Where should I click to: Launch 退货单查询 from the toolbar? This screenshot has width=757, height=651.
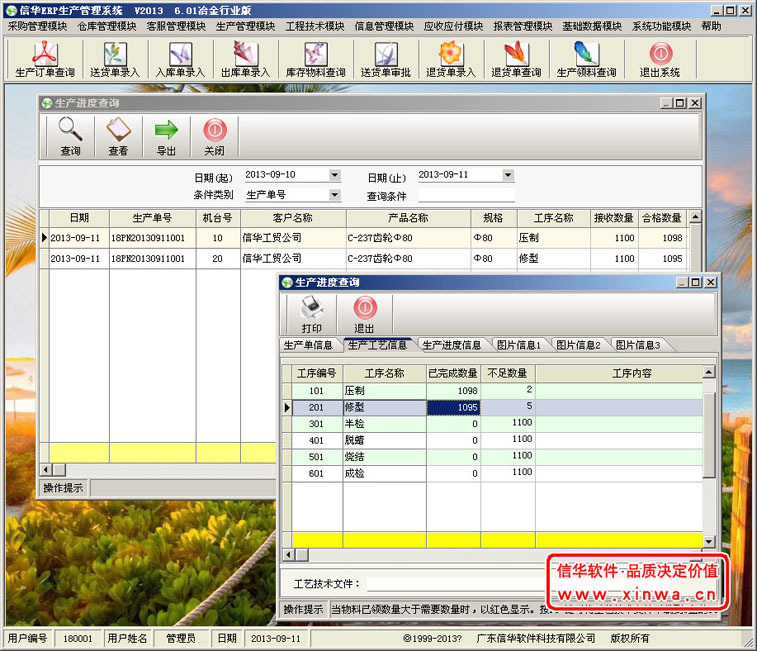(516, 58)
